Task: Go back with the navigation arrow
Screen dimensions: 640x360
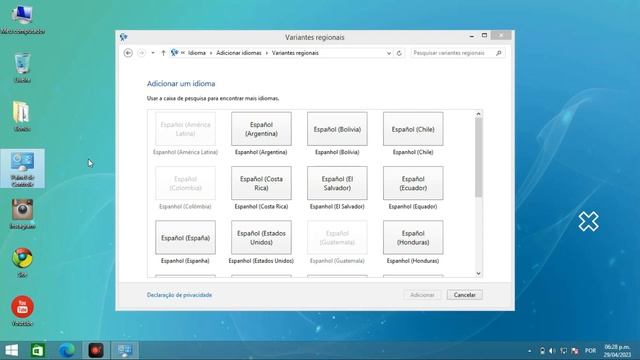Action: 128,53
